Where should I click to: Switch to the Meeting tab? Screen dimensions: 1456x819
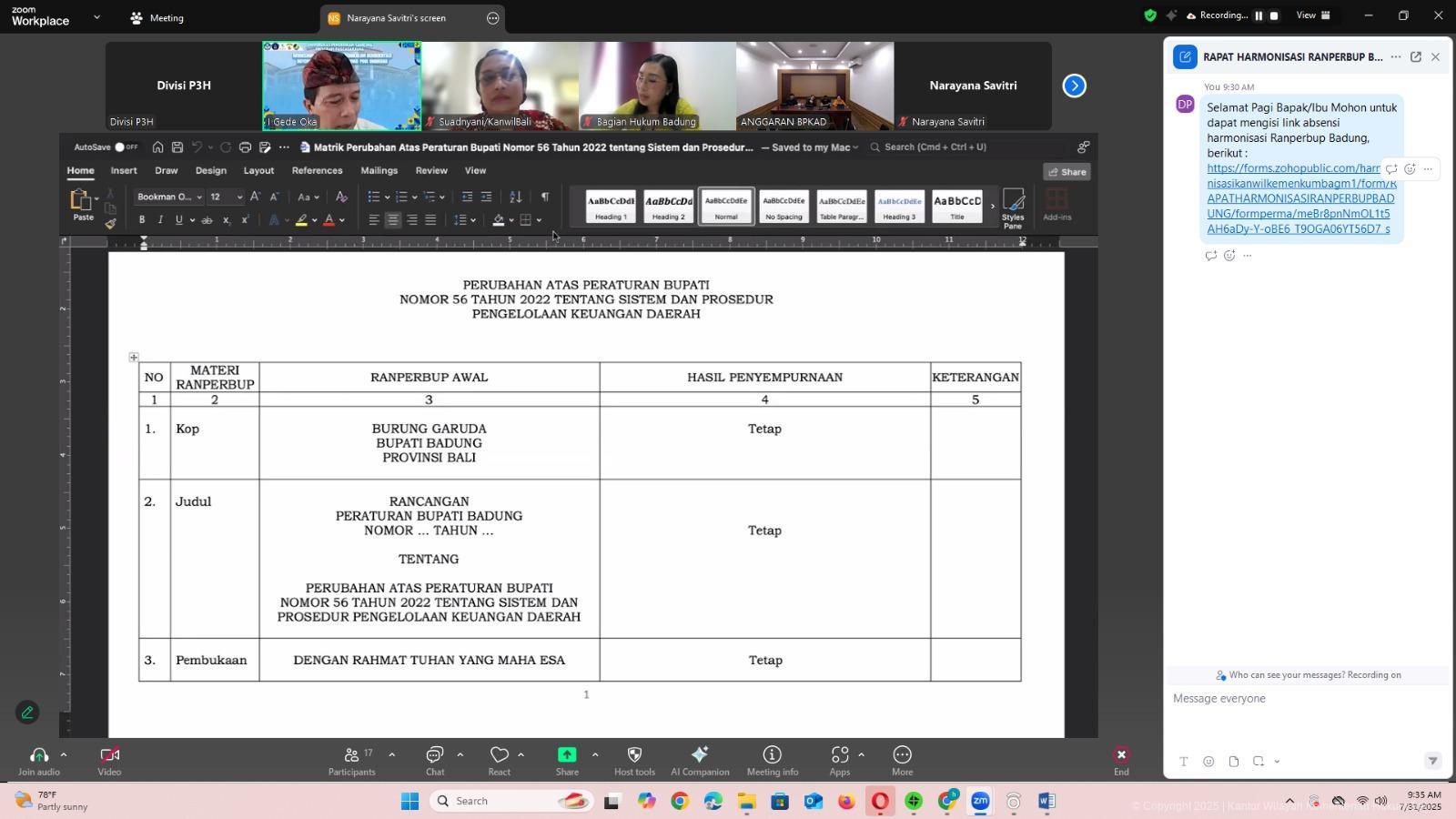157,18
